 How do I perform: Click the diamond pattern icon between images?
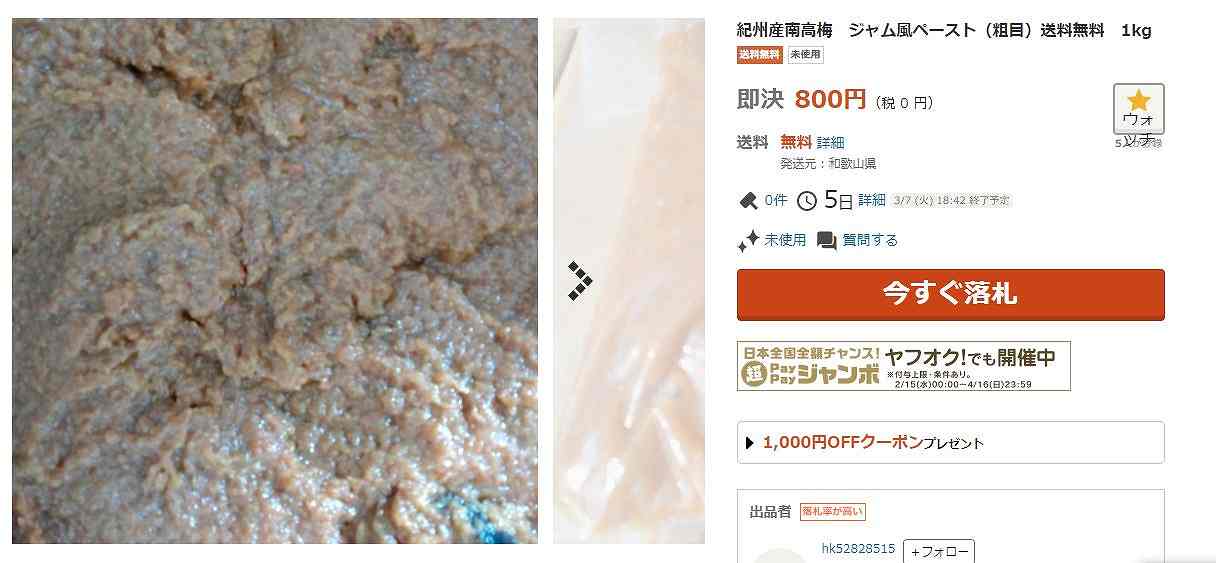(579, 281)
